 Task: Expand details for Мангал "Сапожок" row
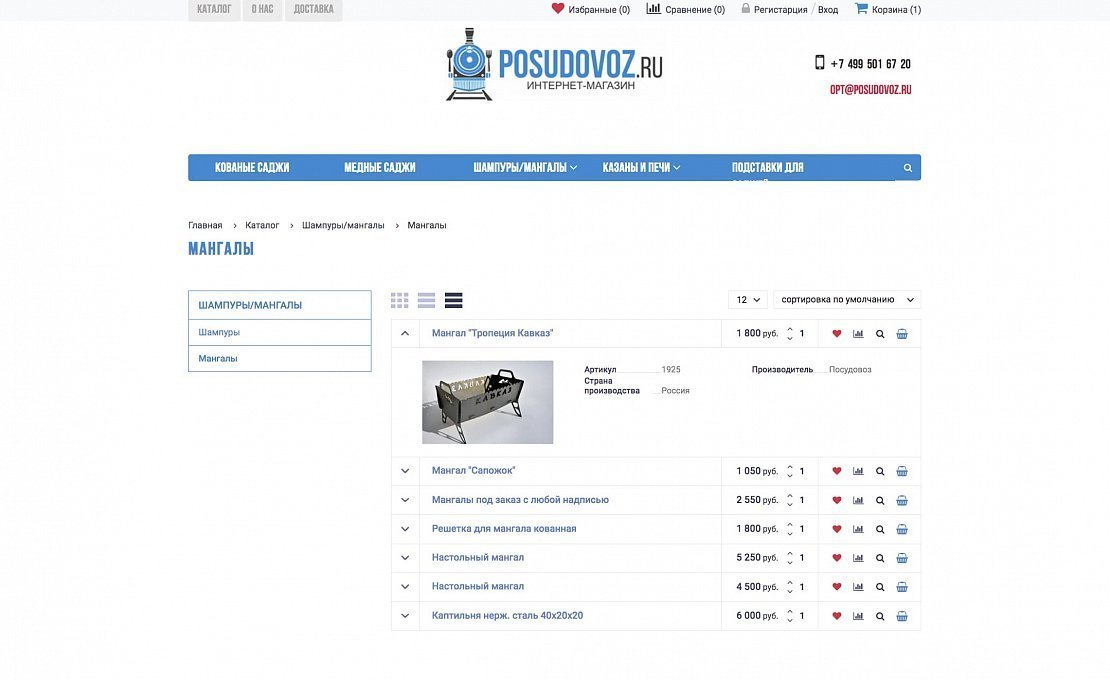[x=405, y=471]
